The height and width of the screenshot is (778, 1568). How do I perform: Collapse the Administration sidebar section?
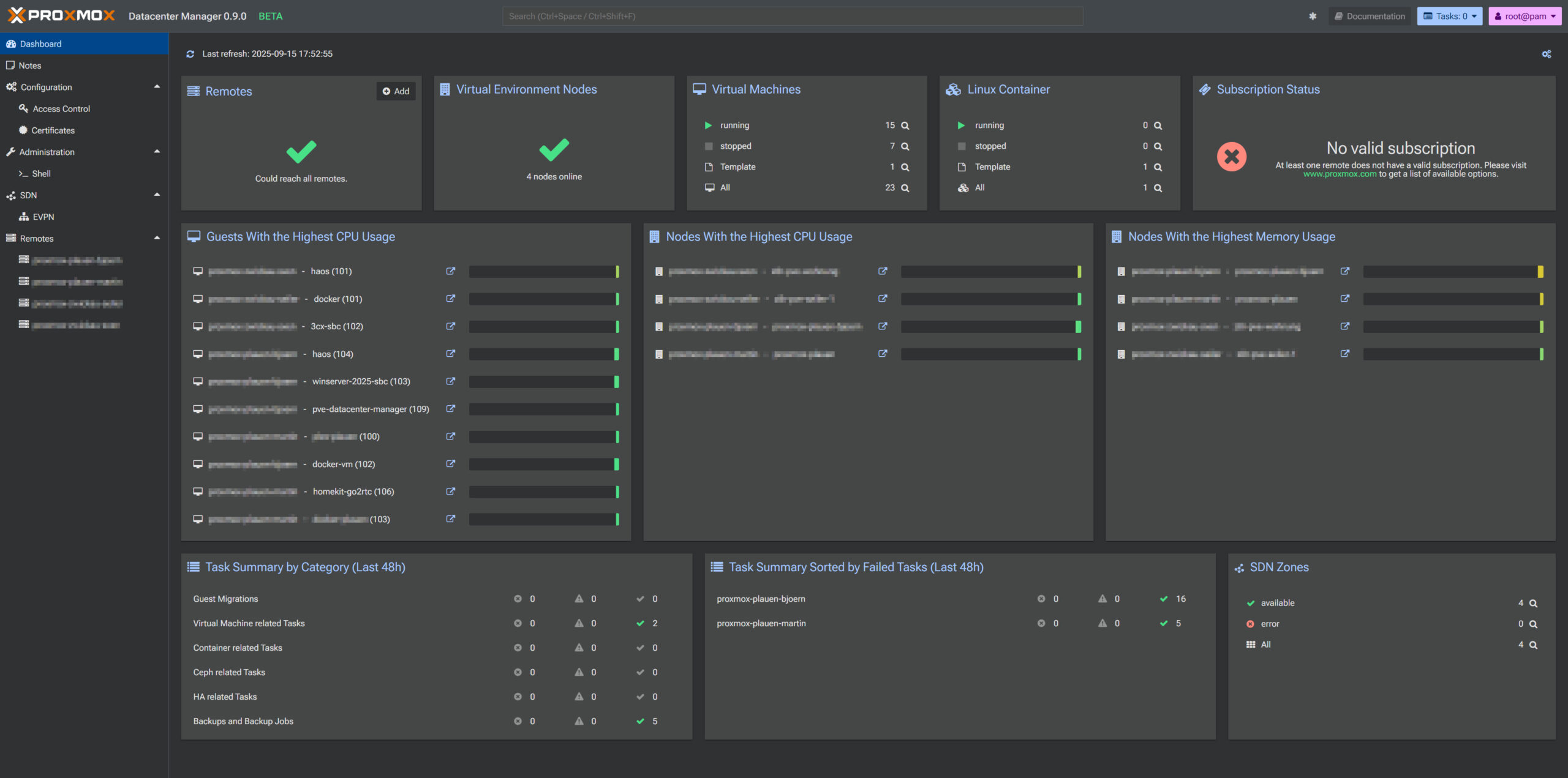tap(157, 152)
